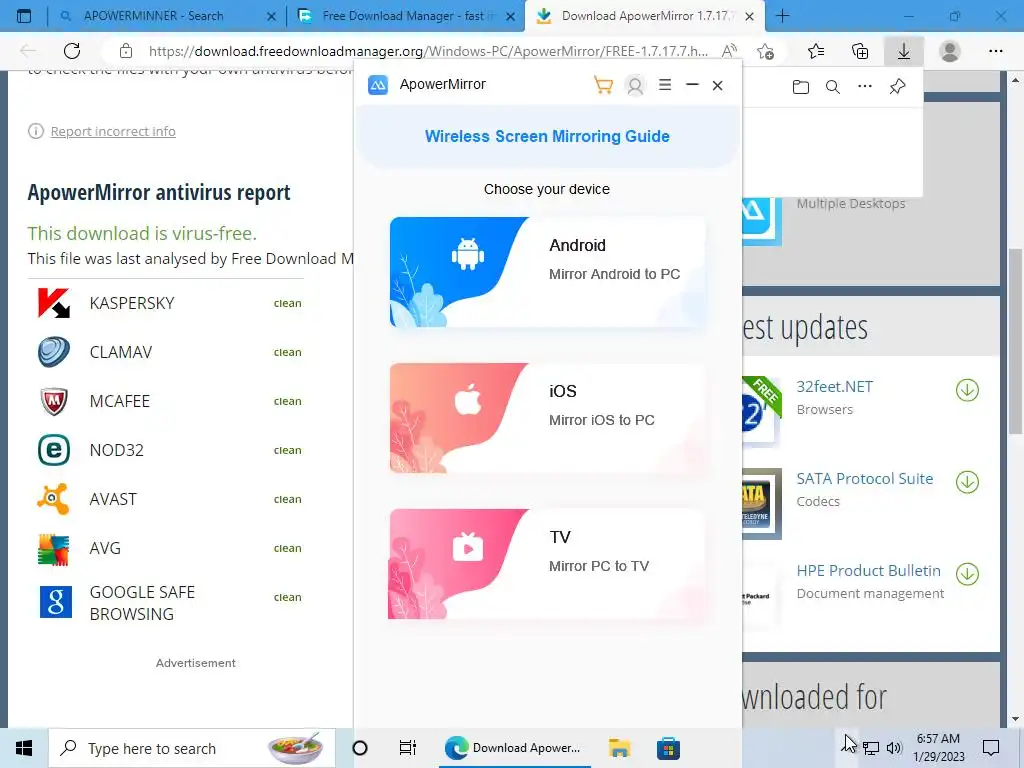Select the Download ApowerMirror tab
Screen dimensions: 1024x768
coord(644,16)
